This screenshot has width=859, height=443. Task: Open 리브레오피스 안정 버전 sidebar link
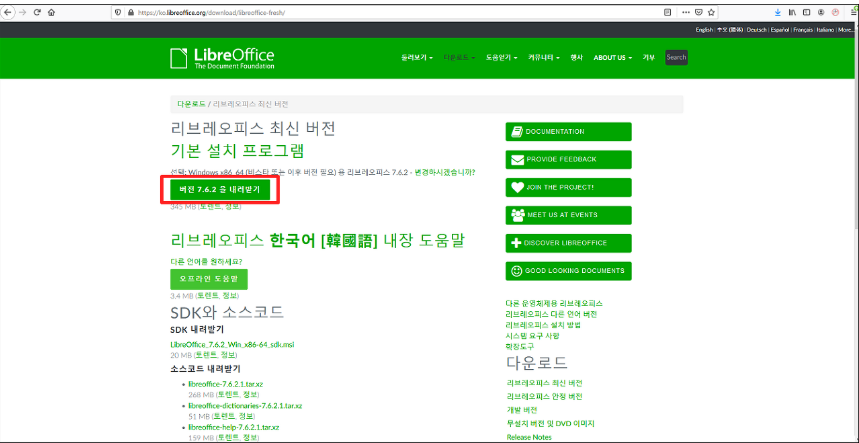pos(545,396)
